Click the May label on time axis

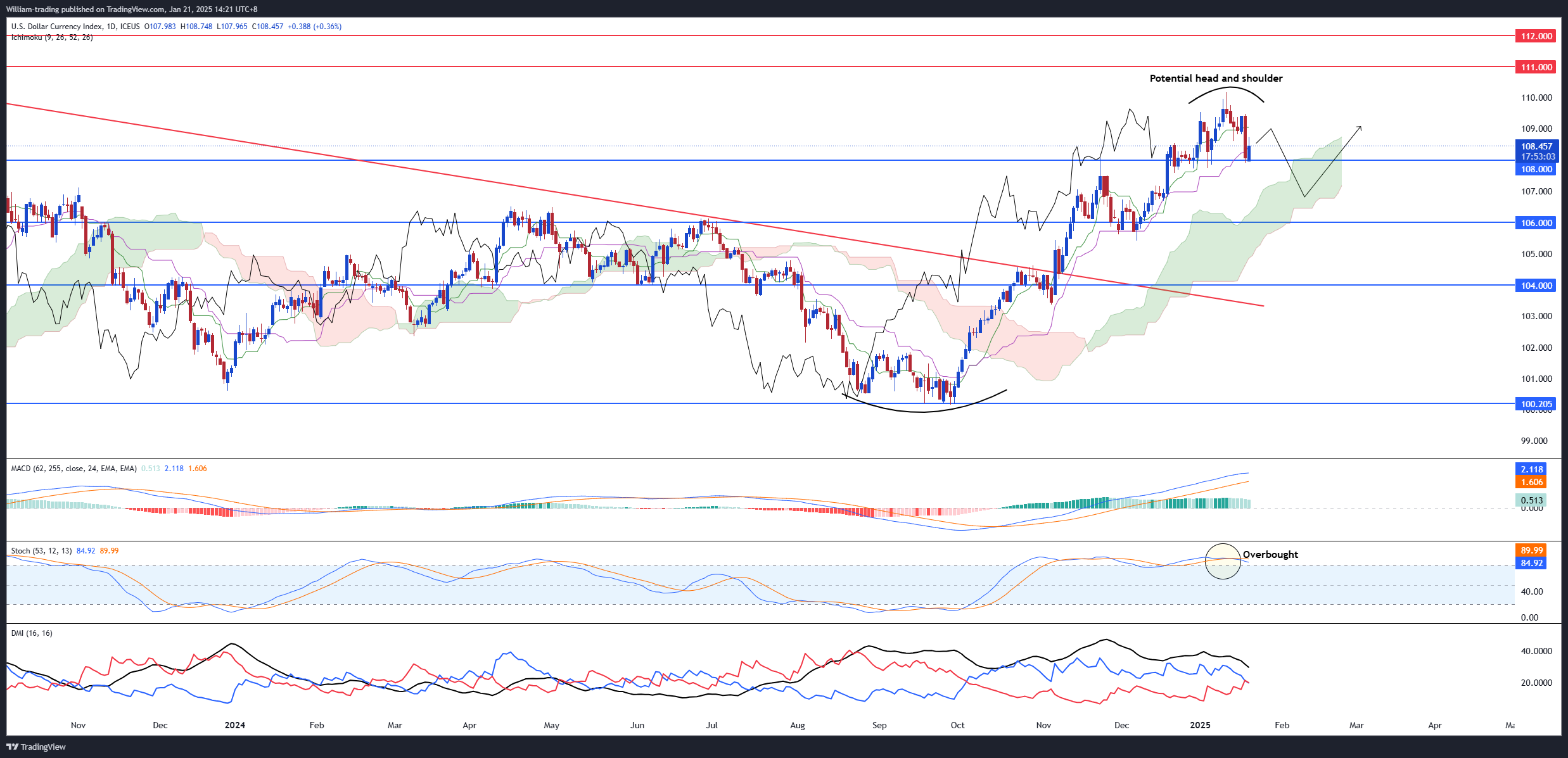[x=551, y=725]
